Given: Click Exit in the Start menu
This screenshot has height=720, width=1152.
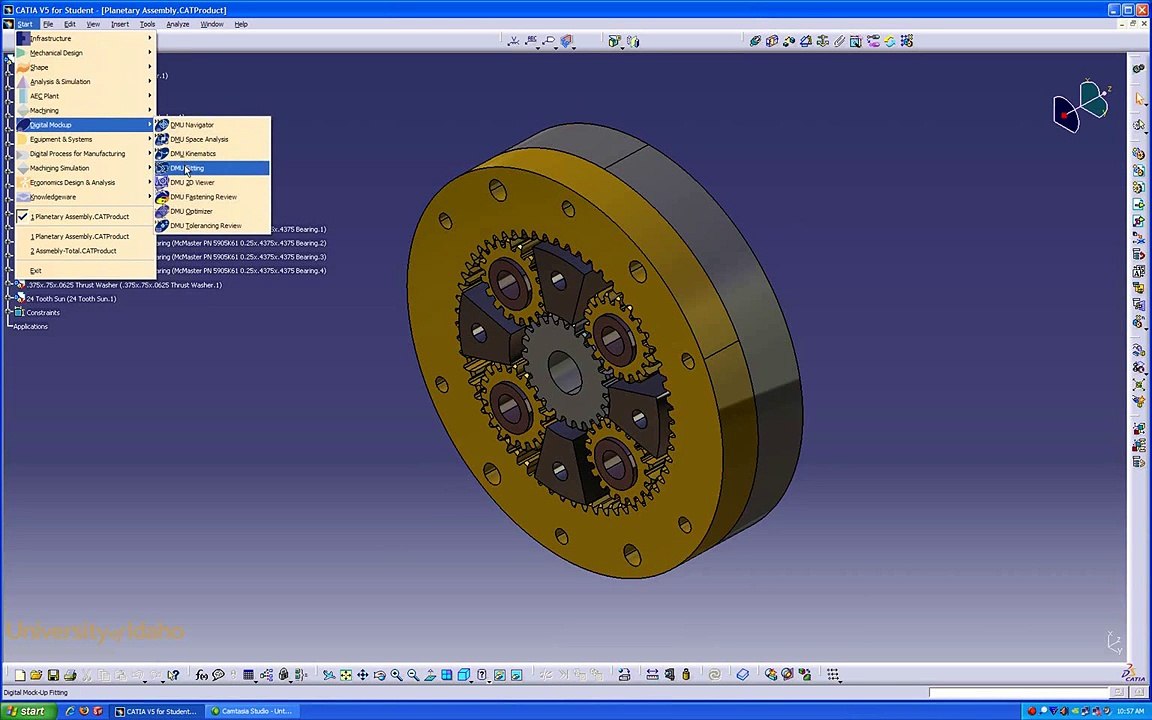Looking at the screenshot, I should pyautogui.click(x=85, y=271).
